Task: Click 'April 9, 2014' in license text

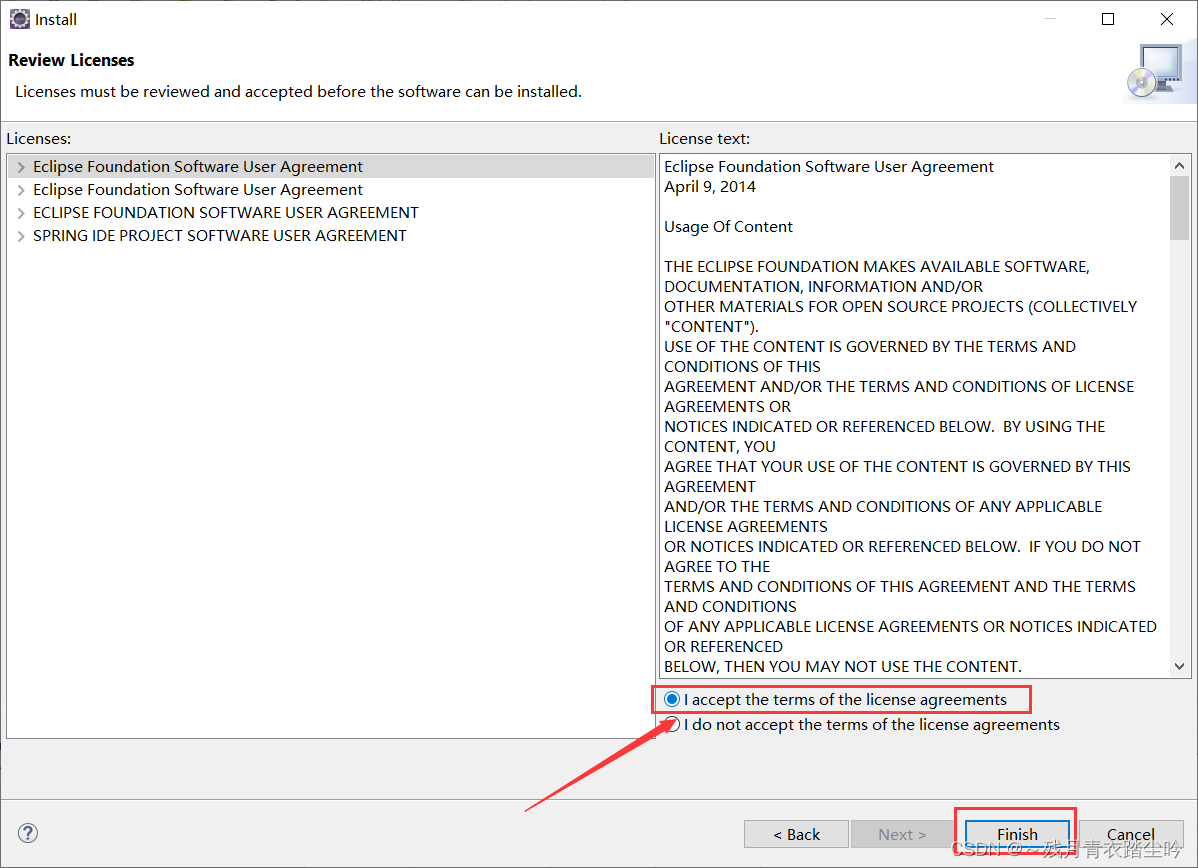Action: click(x=710, y=186)
